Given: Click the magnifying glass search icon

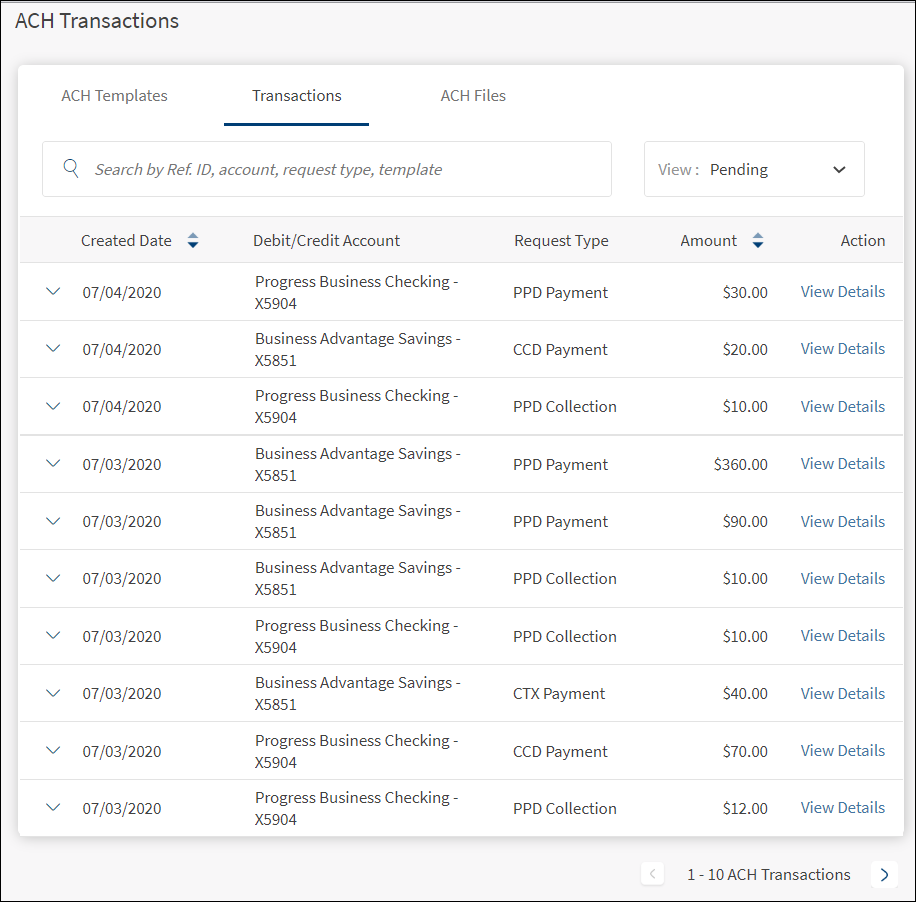Looking at the screenshot, I should 71,169.
